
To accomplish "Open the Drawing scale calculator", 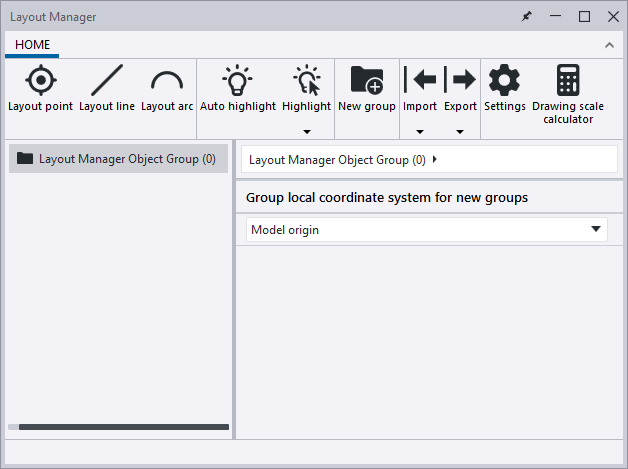I will pos(568,81).
